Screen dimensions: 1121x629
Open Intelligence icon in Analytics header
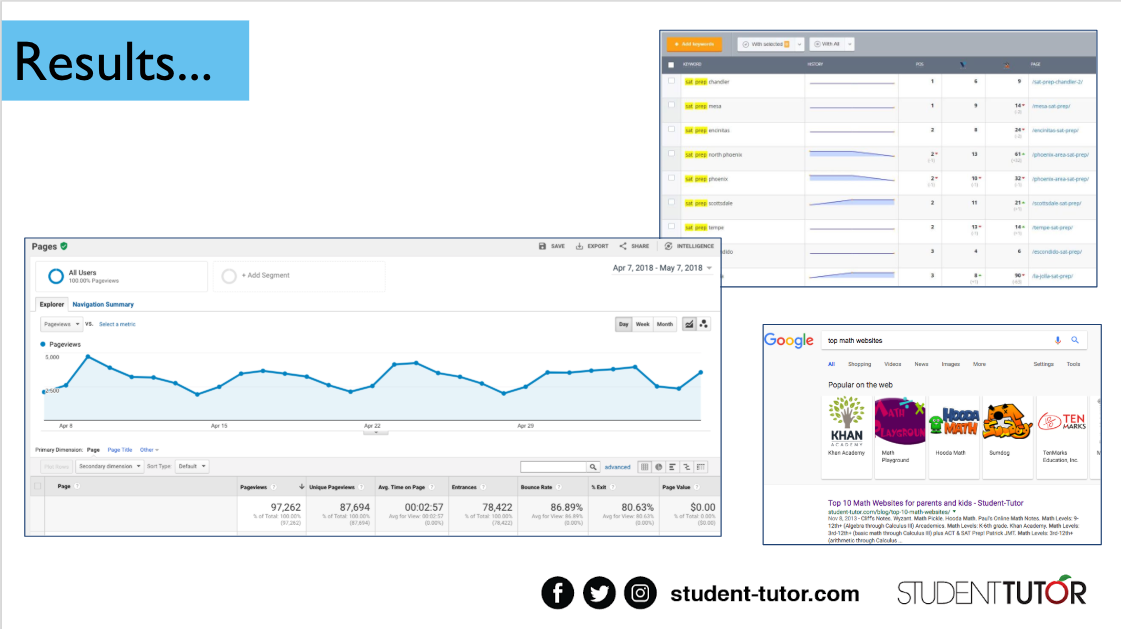(668, 246)
